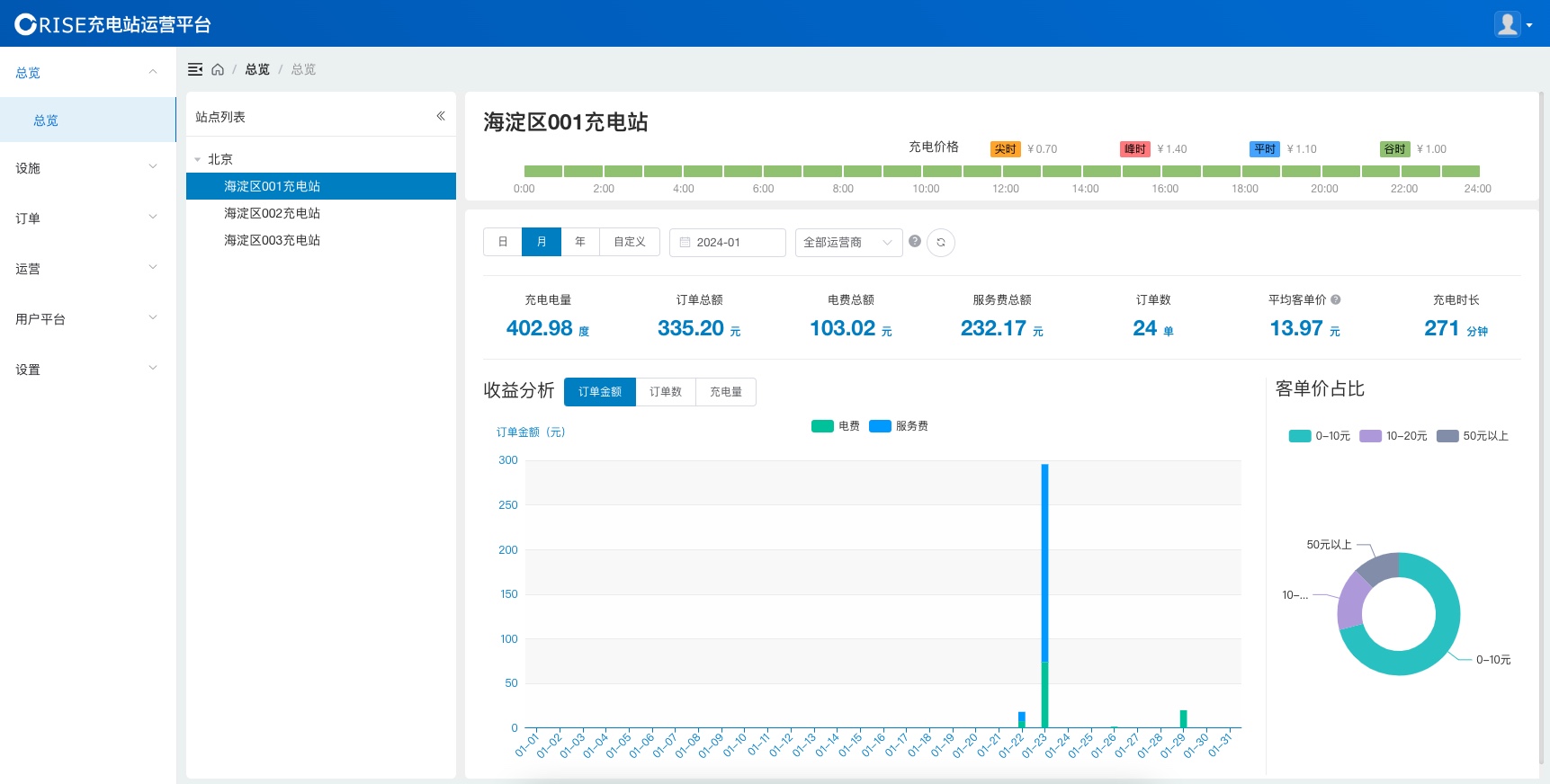
Task: Click the 海淀区001充电站 page title
Action: pos(566,122)
